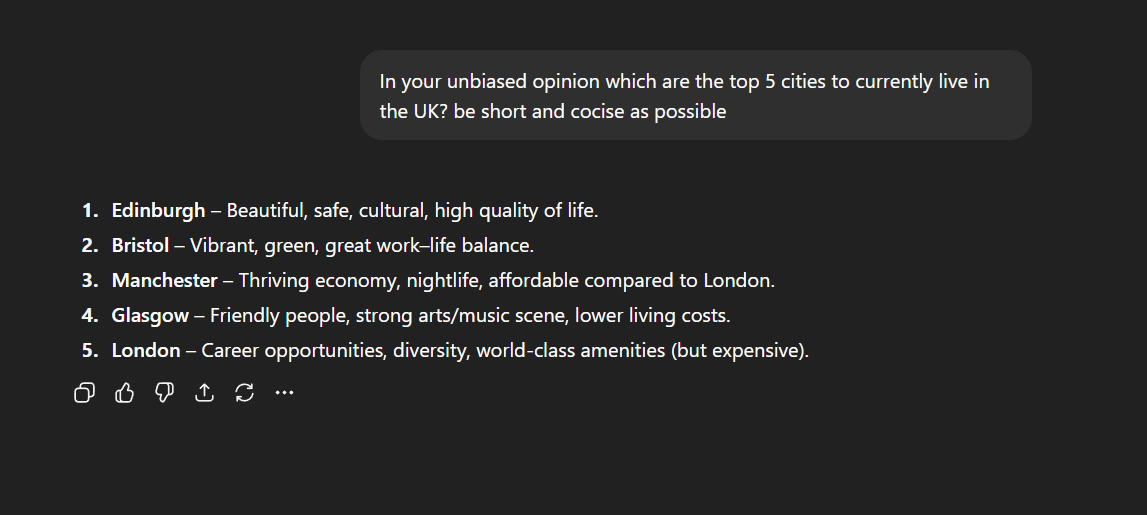Select the bold Manchester list entry
The image size is (1147, 515).
[164, 281]
